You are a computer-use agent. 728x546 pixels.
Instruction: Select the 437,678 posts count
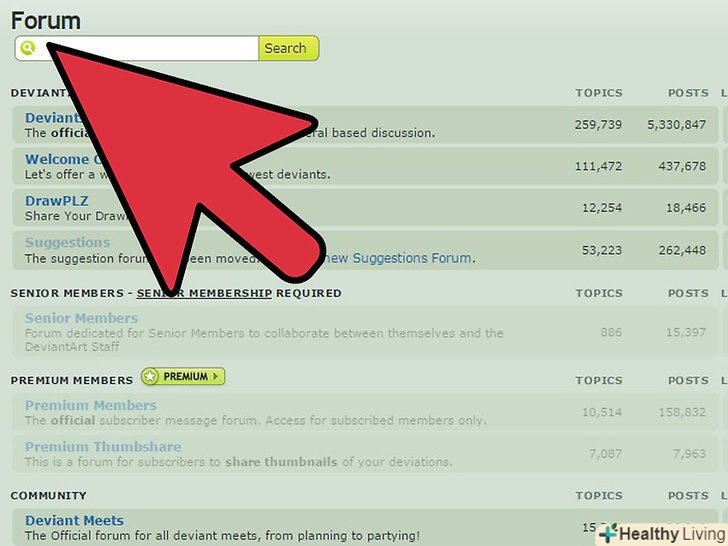click(682, 166)
